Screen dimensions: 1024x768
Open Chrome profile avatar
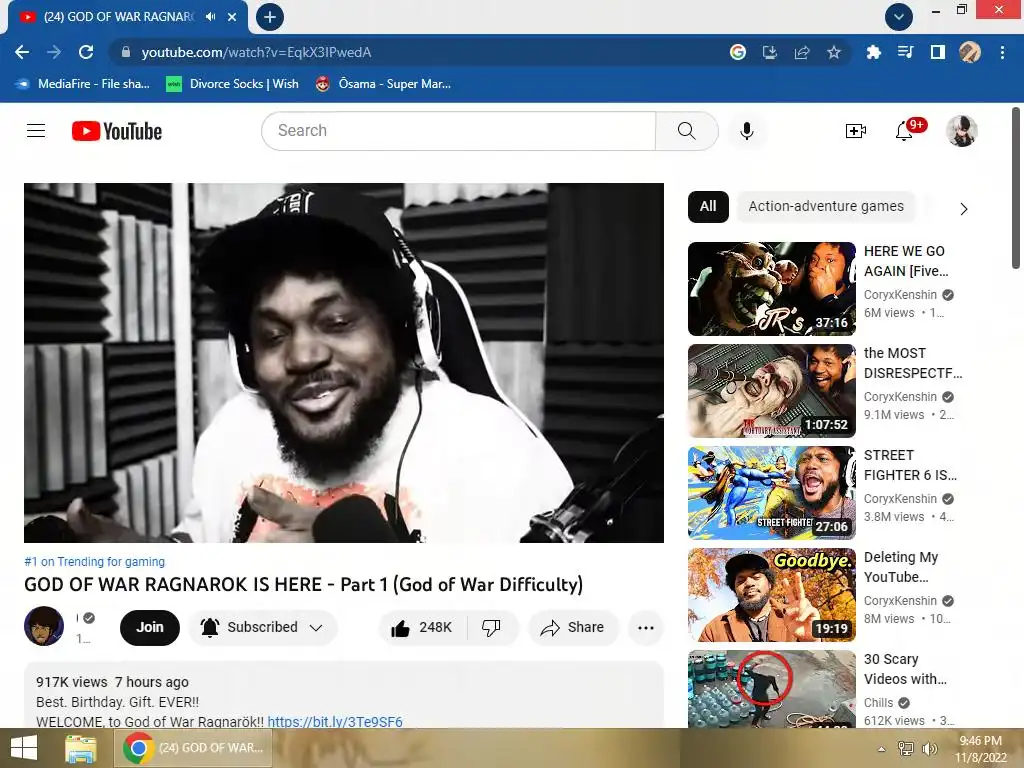tap(970, 52)
